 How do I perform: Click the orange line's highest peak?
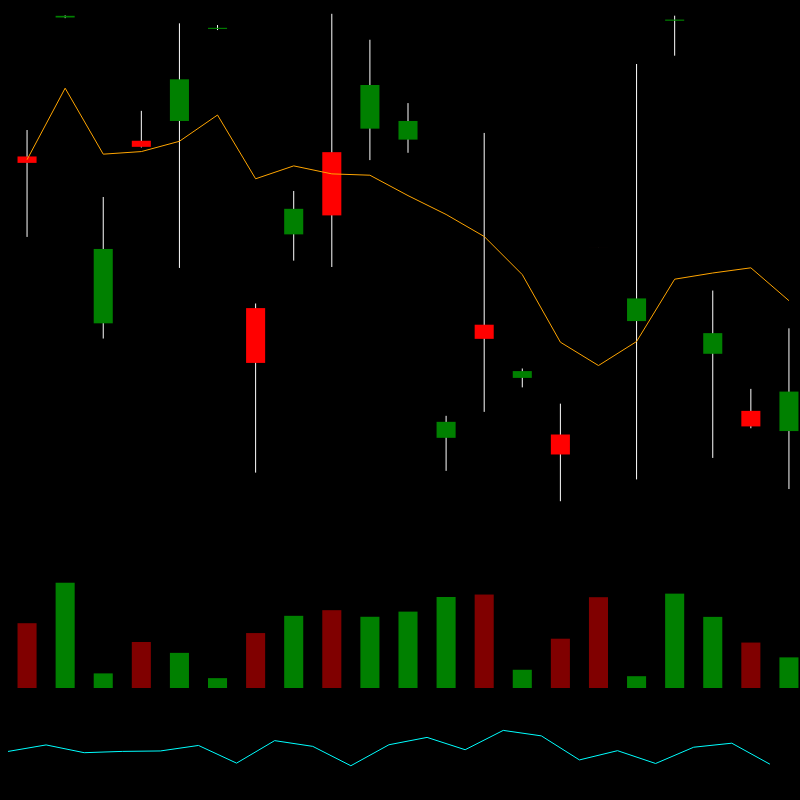tap(65, 89)
